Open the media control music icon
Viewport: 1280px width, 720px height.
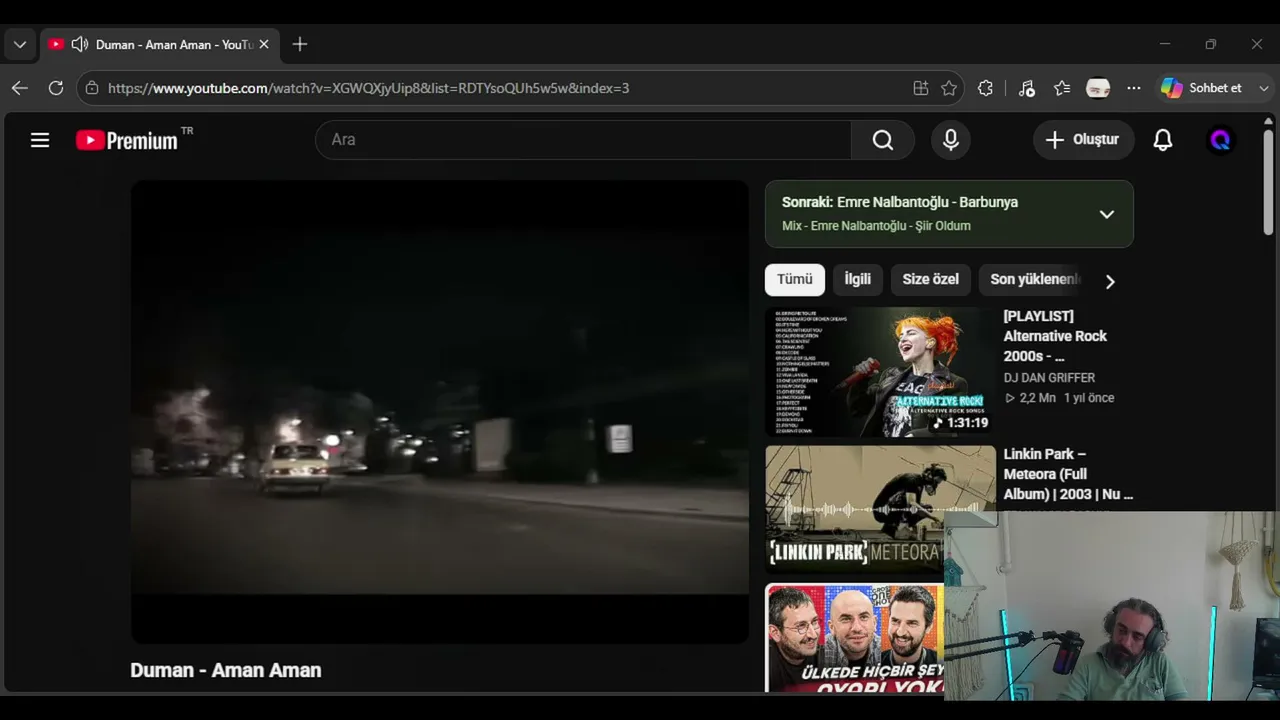click(1026, 88)
